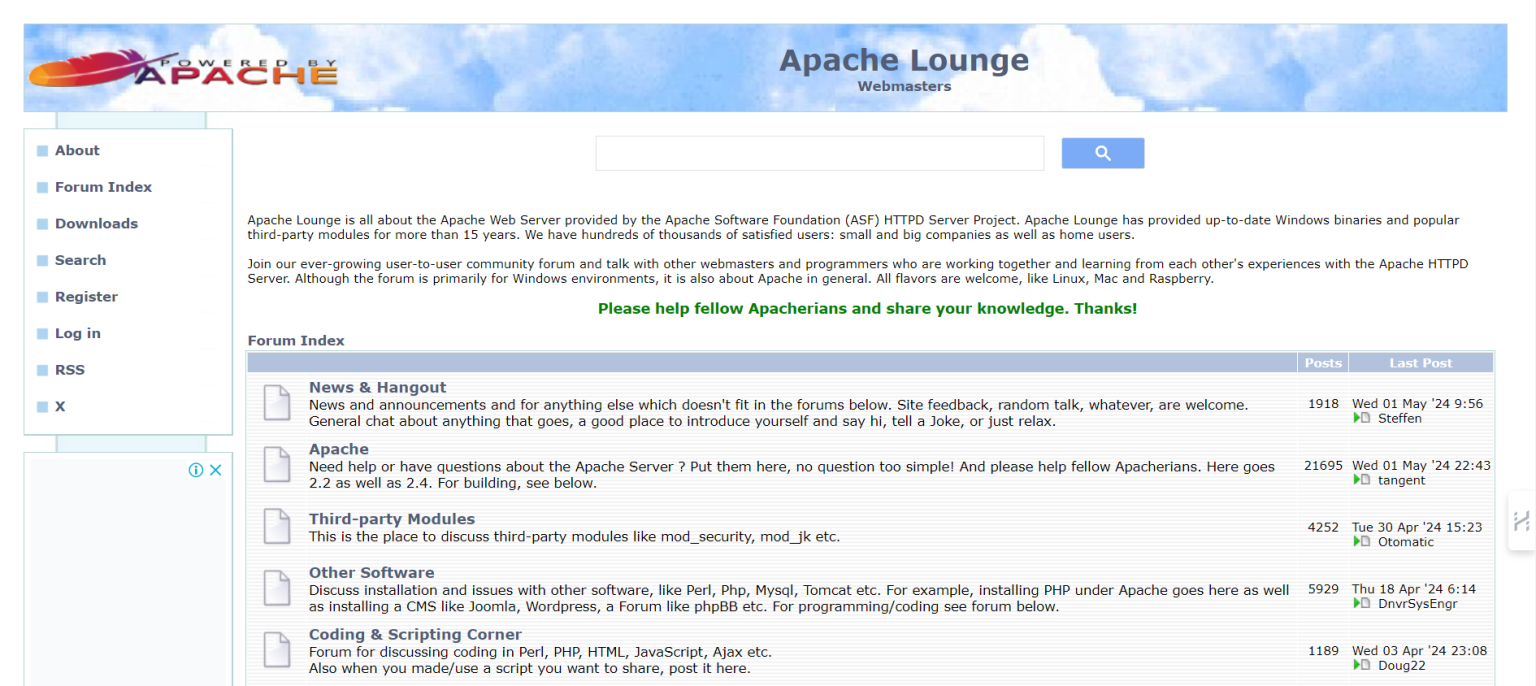This screenshot has height=686, width=1536.
Task: Subscribe via the RSS link
Action: [x=70, y=369]
